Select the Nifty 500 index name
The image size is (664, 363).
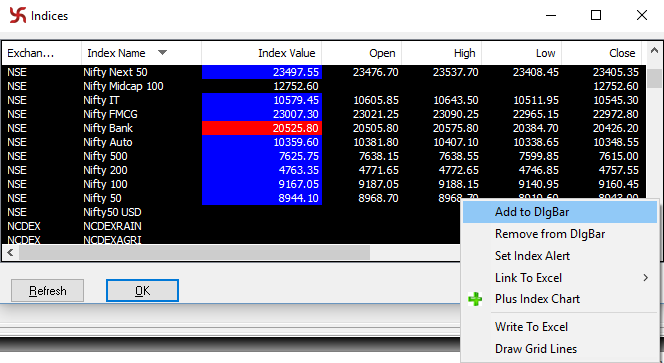[105, 156]
